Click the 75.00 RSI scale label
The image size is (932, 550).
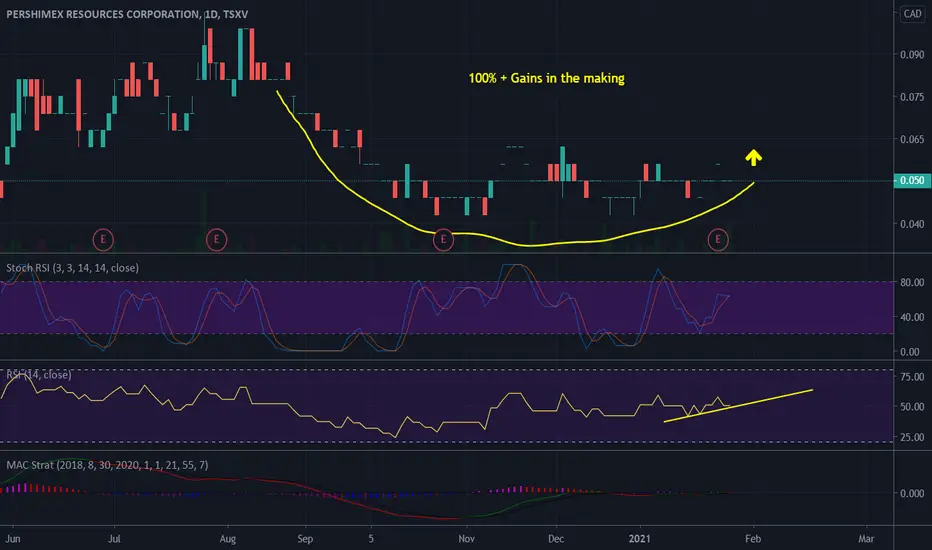[x=912, y=376]
